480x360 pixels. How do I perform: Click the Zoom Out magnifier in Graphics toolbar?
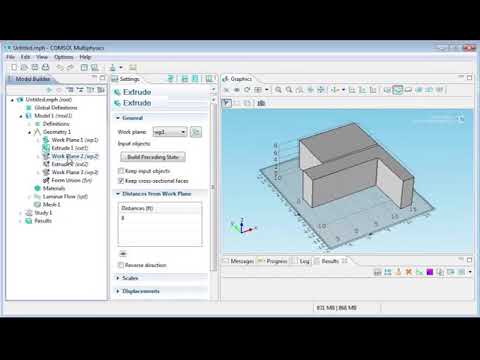coord(289,90)
